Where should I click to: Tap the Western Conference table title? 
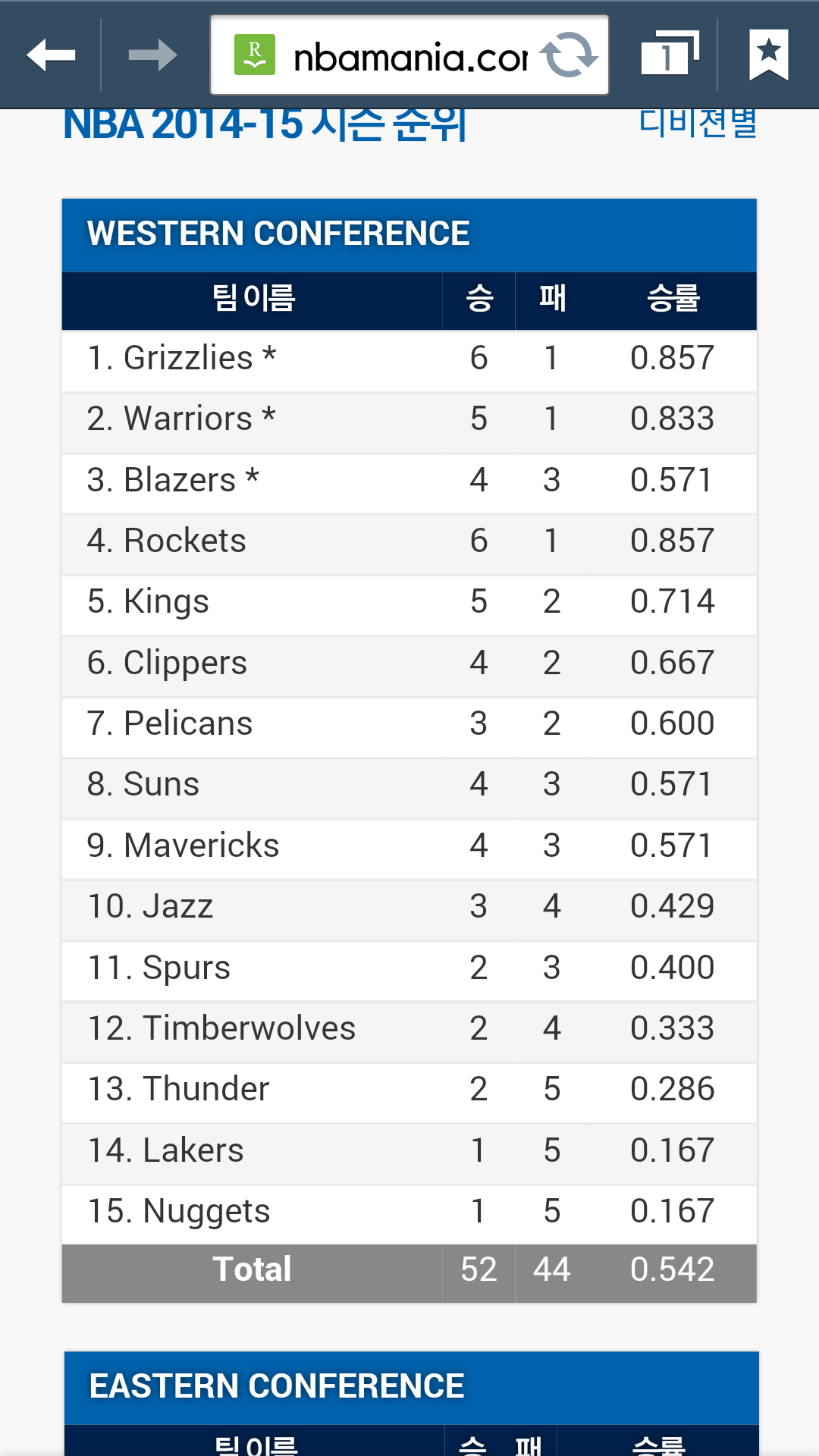(278, 234)
